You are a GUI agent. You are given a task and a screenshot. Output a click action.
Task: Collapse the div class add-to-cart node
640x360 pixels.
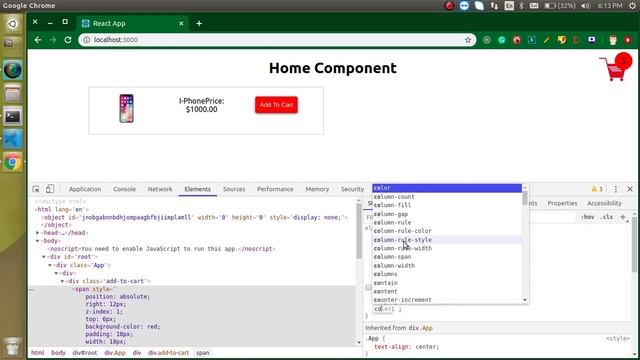[x=62, y=281]
